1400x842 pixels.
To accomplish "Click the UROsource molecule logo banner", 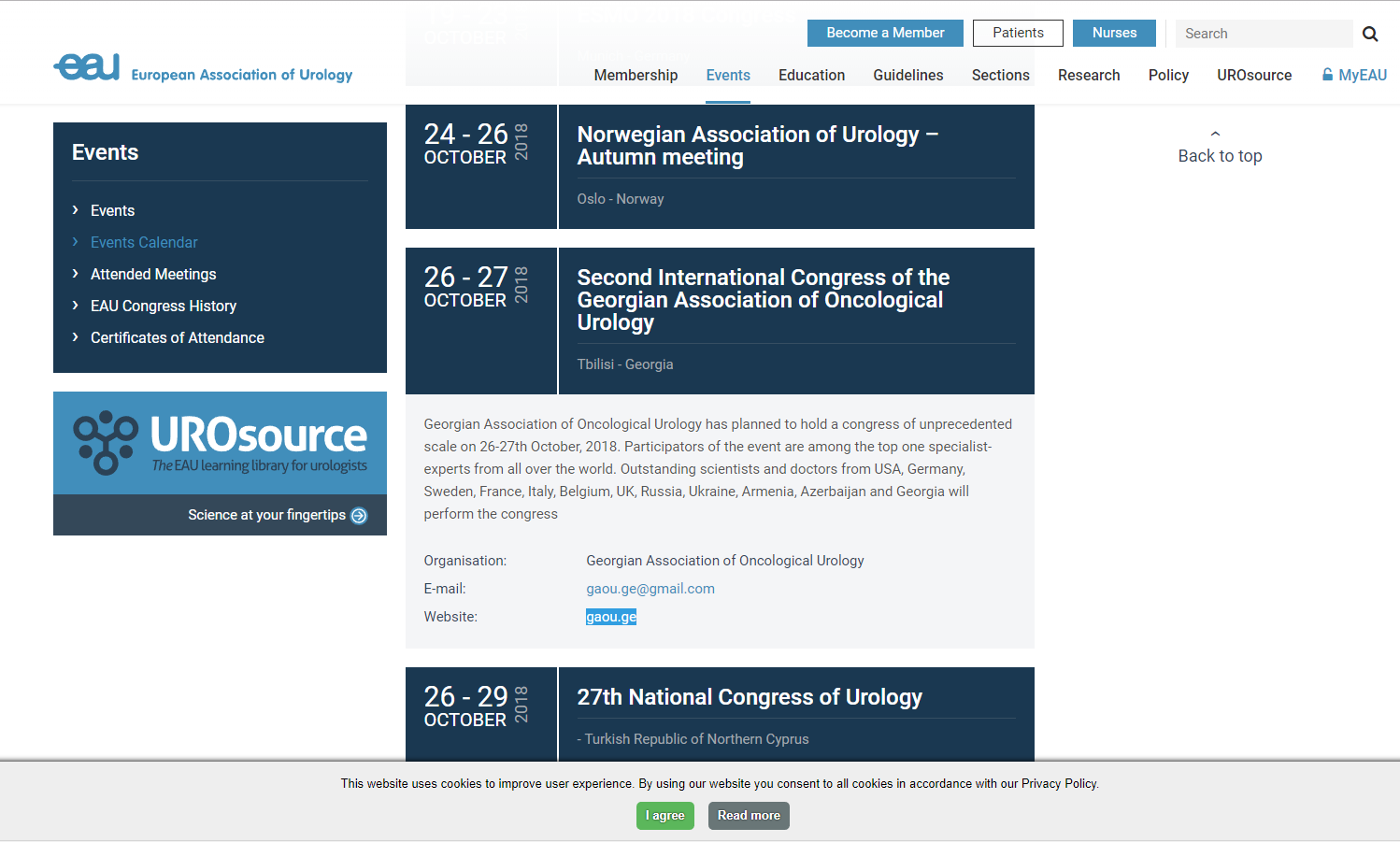I will coord(220,443).
